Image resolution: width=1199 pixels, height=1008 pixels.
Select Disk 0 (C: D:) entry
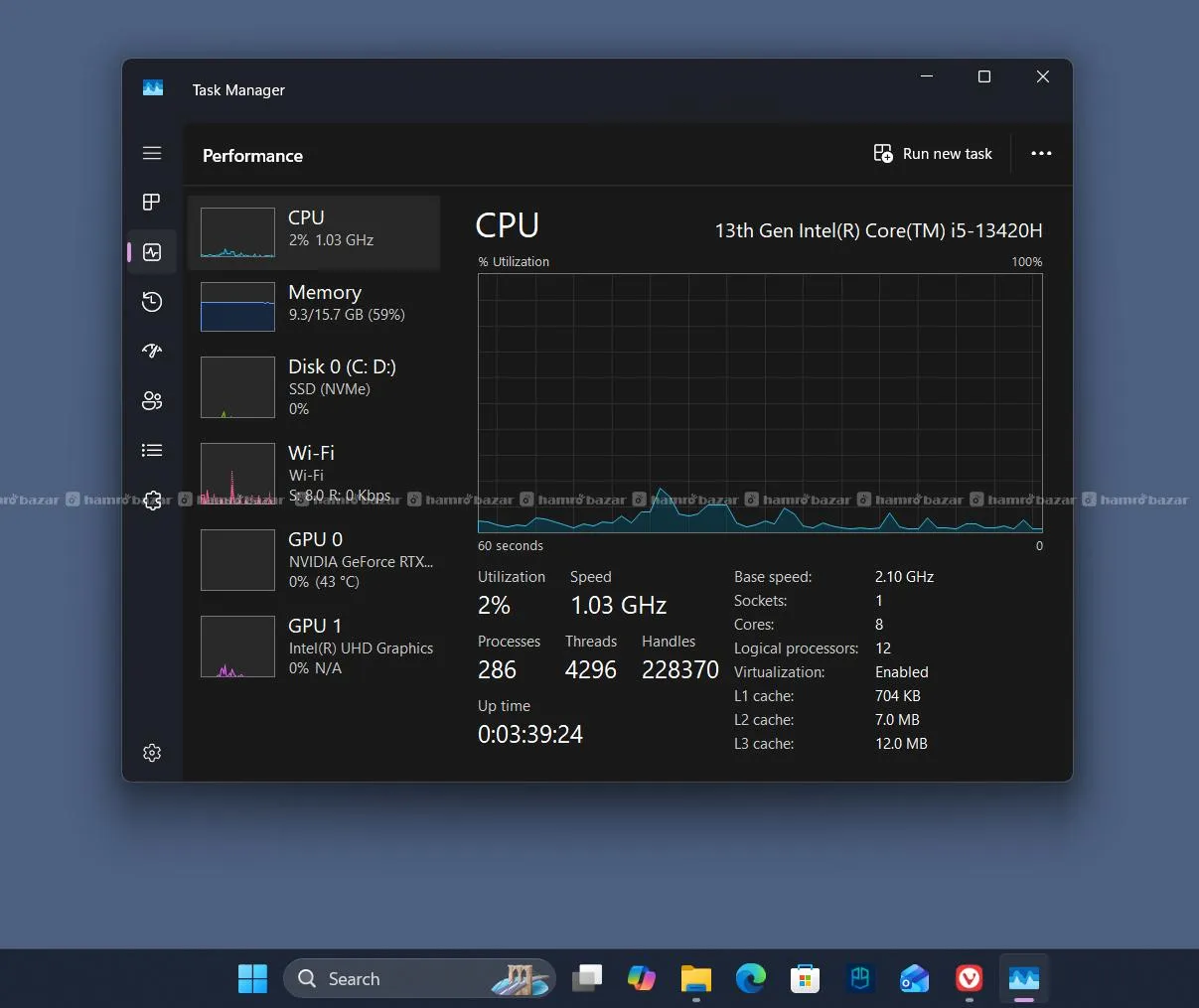tap(314, 387)
